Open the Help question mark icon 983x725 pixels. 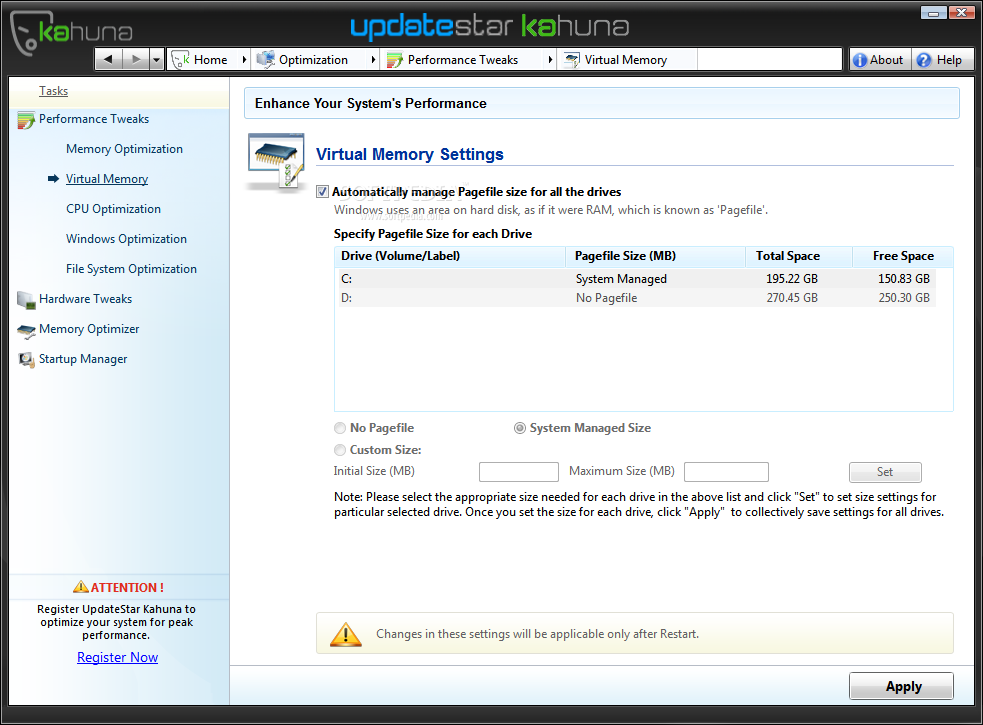923,60
